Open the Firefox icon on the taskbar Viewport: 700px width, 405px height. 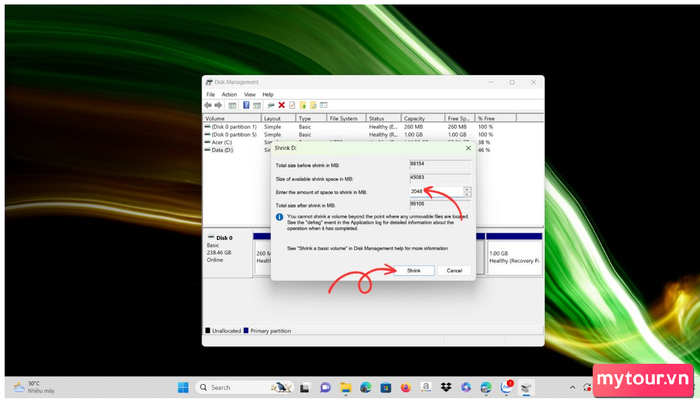pos(404,387)
